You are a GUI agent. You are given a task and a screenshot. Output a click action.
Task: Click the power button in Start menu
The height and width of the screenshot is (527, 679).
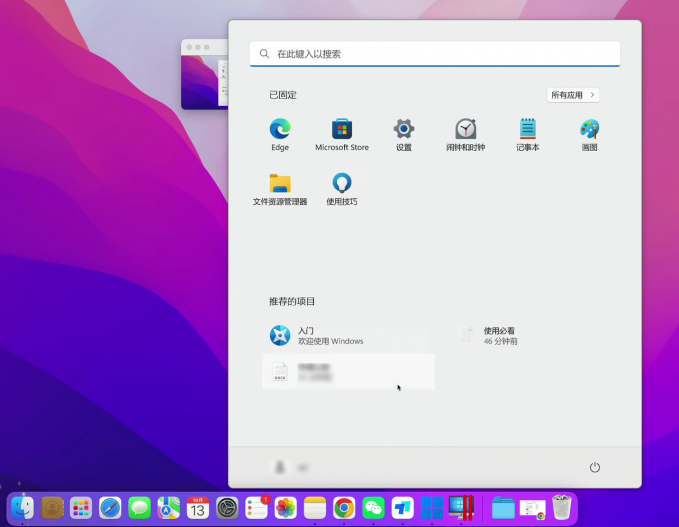pos(595,467)
